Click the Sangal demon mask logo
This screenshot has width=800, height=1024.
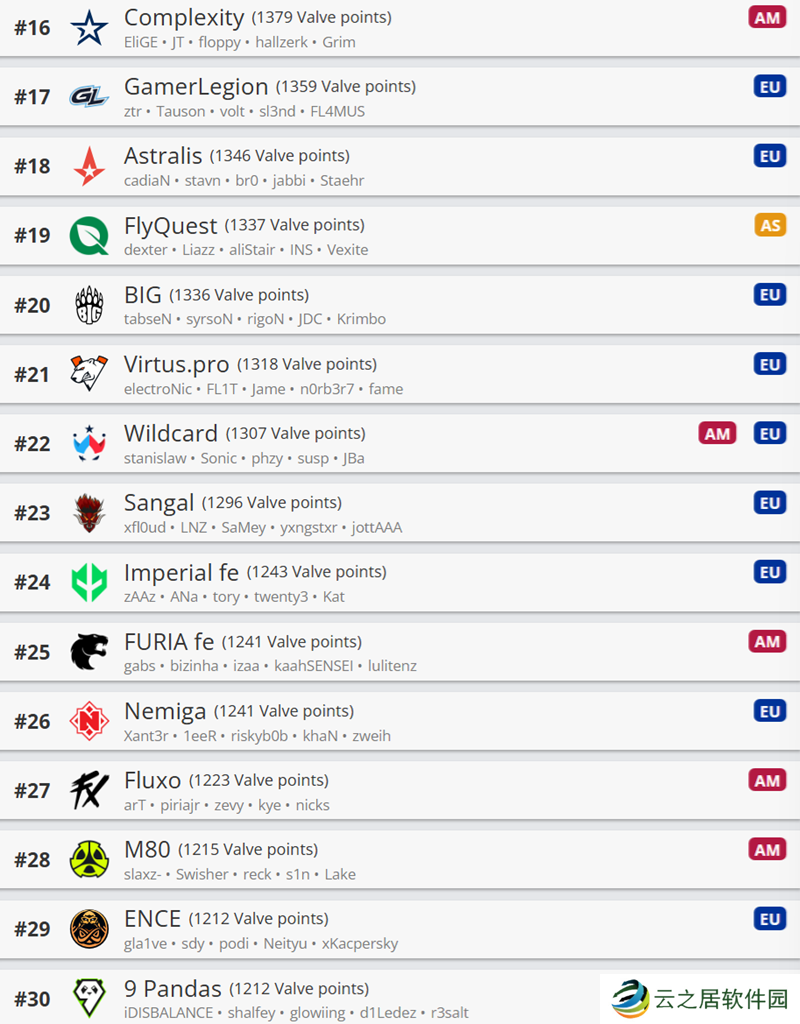pos(89,513)
